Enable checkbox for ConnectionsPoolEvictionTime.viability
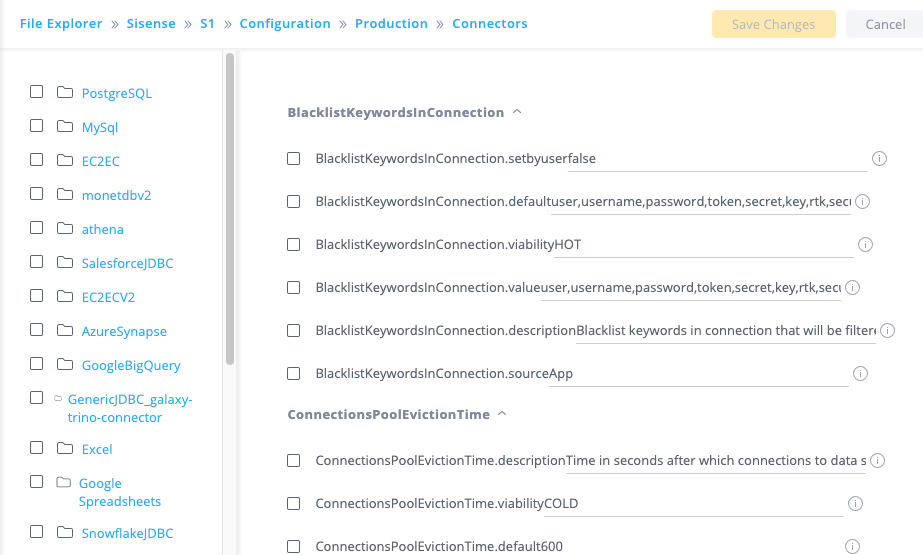The height and width of the screenshot is (555, 923). (294, 503)
